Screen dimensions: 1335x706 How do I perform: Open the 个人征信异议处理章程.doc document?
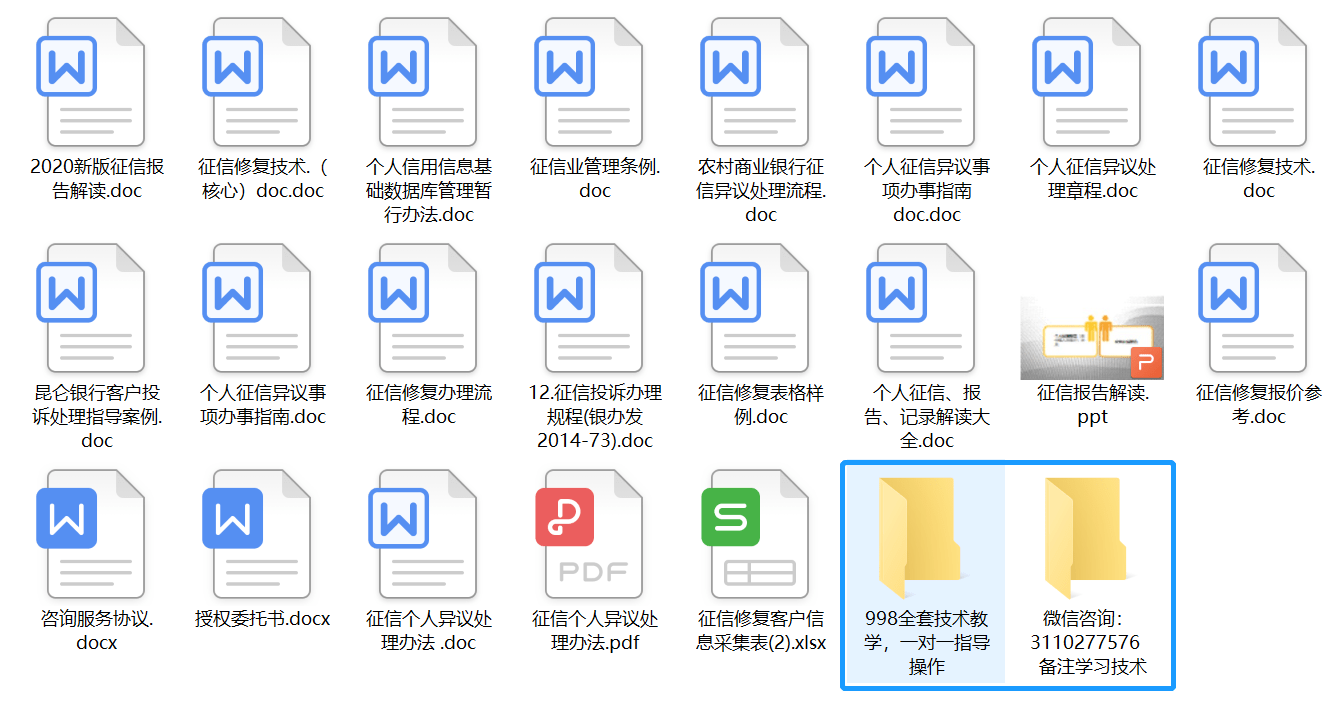(1093, 83)
